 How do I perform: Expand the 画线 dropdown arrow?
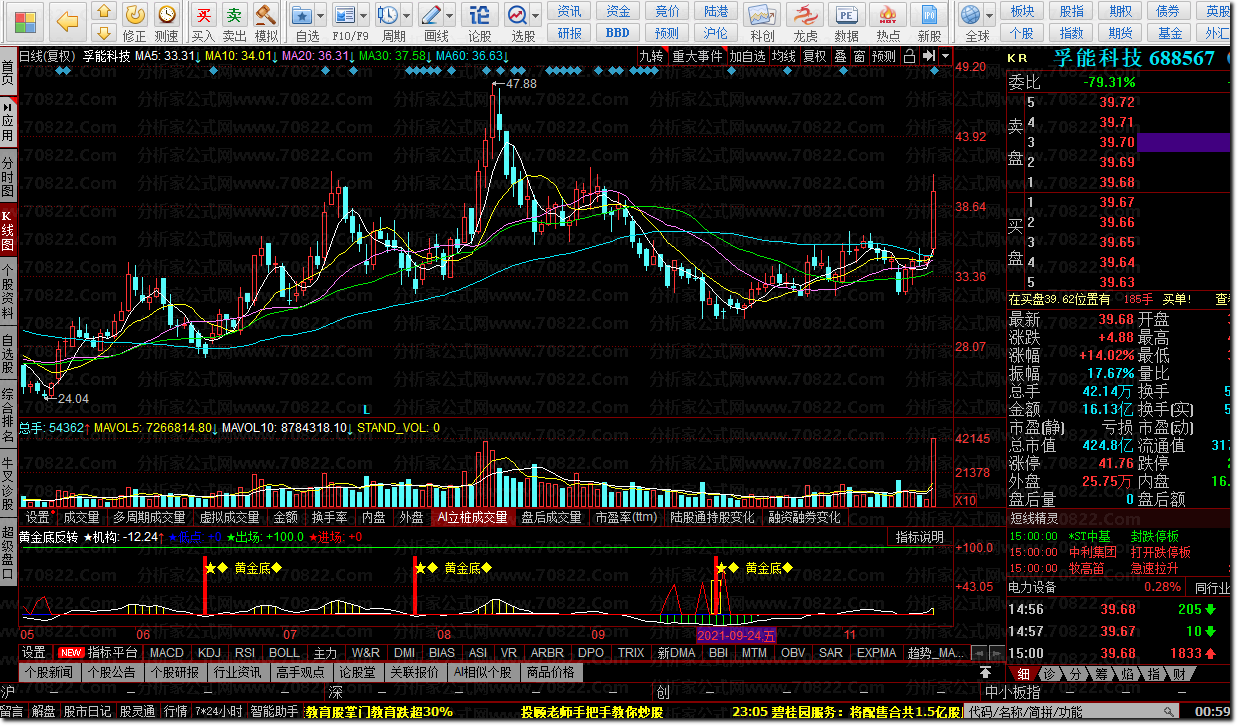pos(449,16)
